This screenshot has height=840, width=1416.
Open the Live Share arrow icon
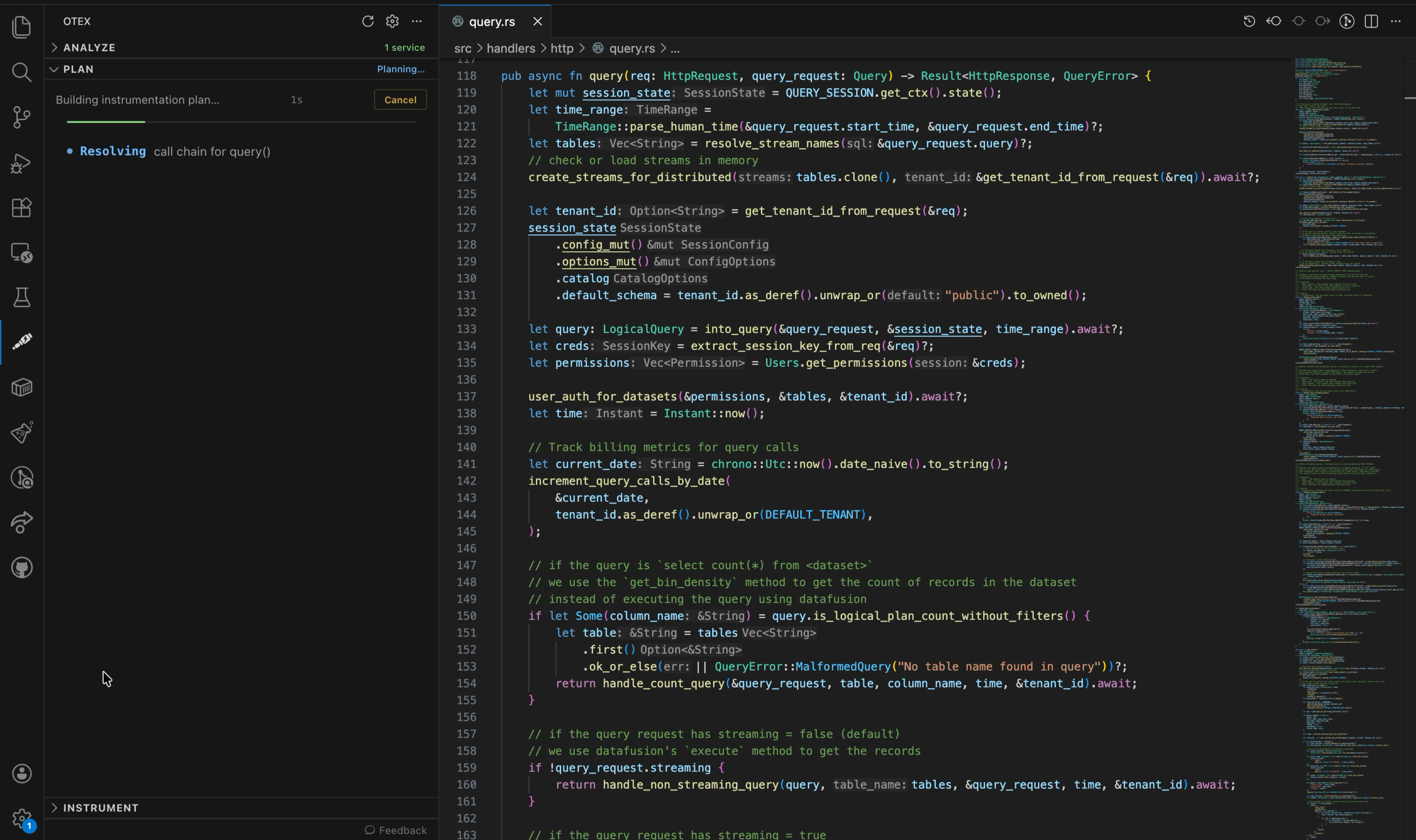(22, 523)
